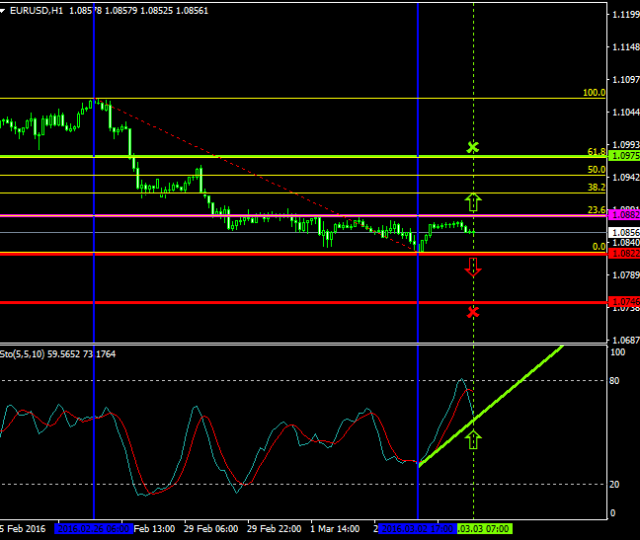Click the green up arrow in stochastic panel
The image size is (640, 540).
click(x=473, y=438)
